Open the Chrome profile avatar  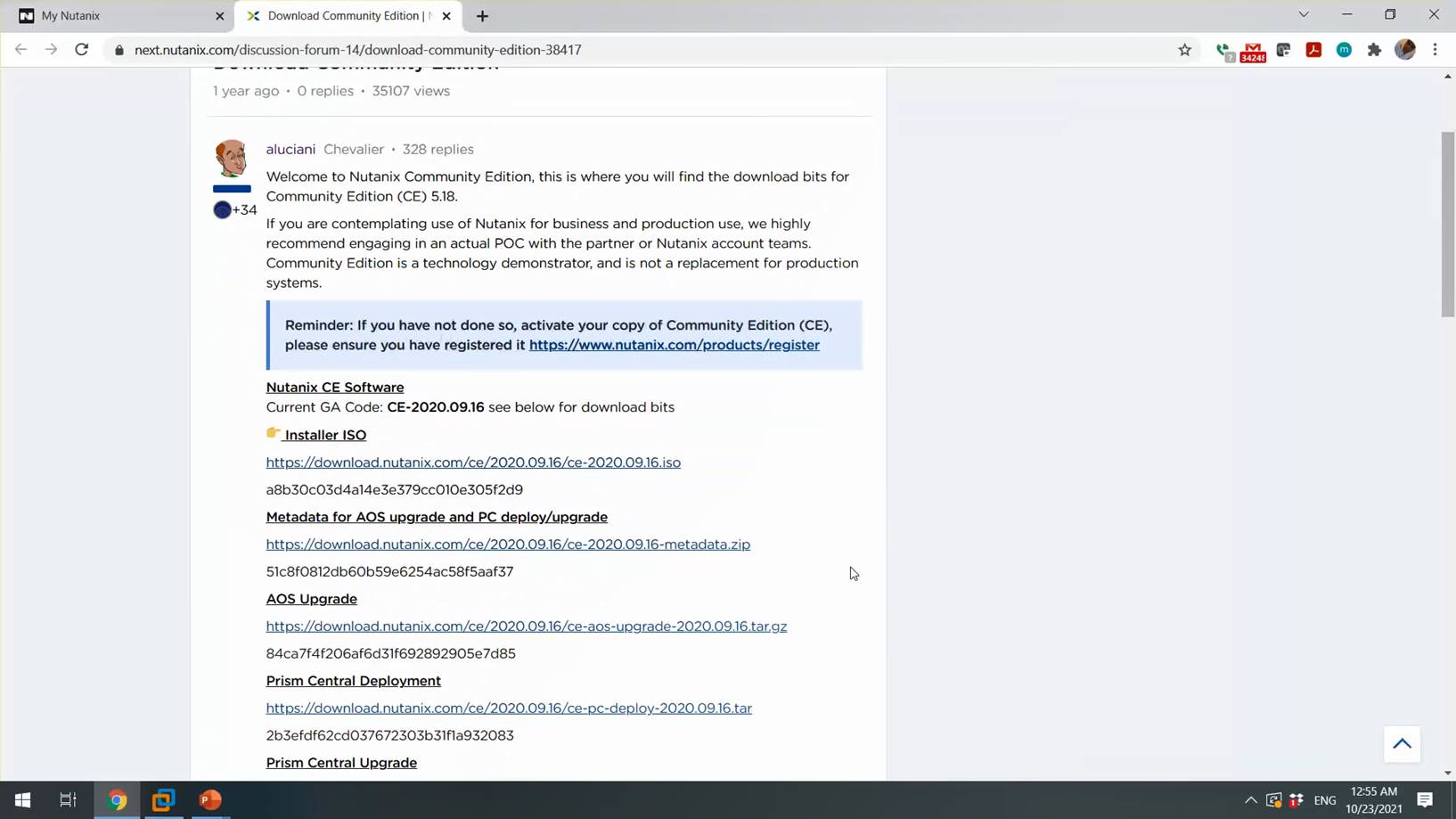tap(1404, 50)
